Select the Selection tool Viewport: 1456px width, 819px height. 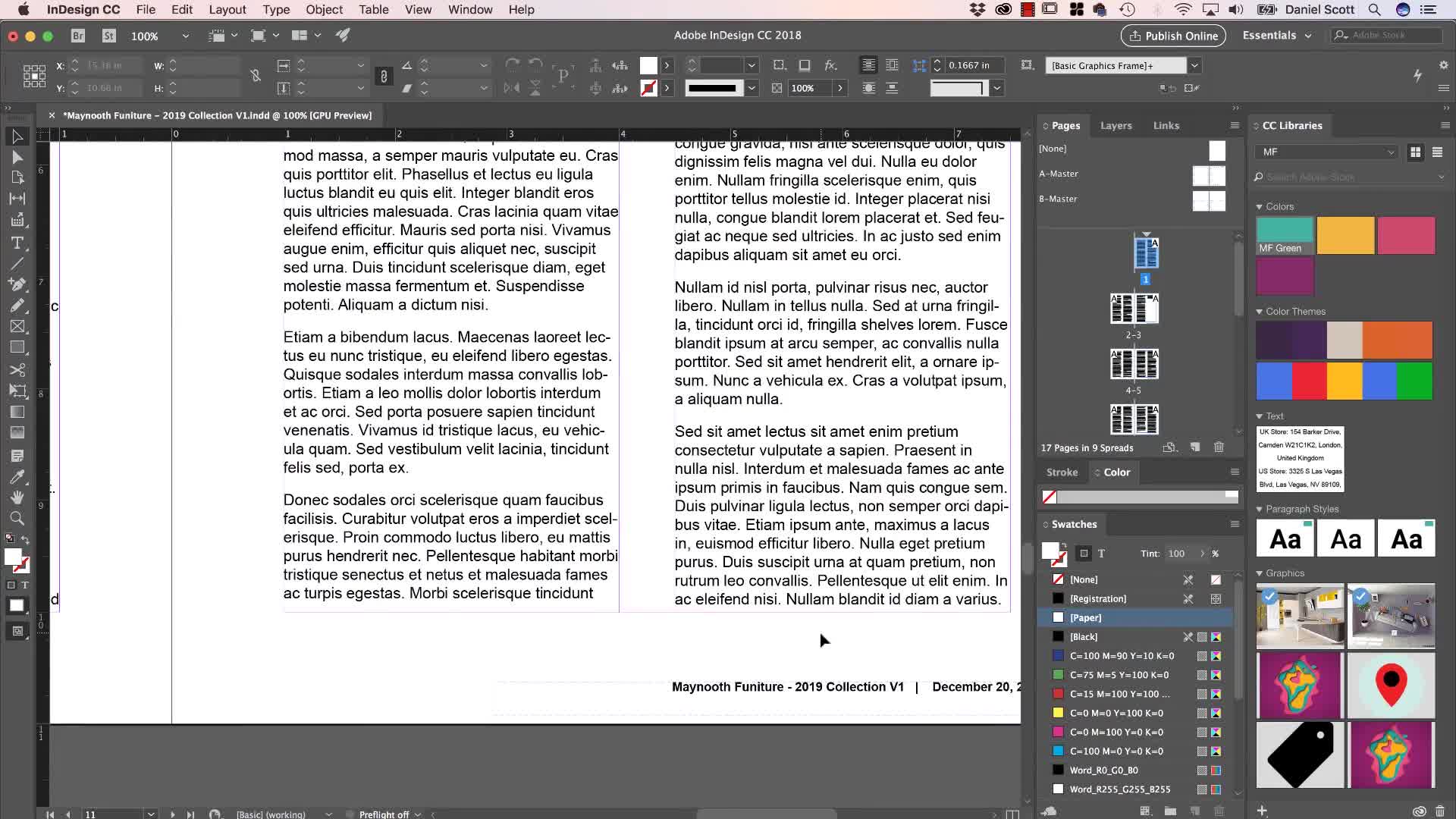pos(17,137)
